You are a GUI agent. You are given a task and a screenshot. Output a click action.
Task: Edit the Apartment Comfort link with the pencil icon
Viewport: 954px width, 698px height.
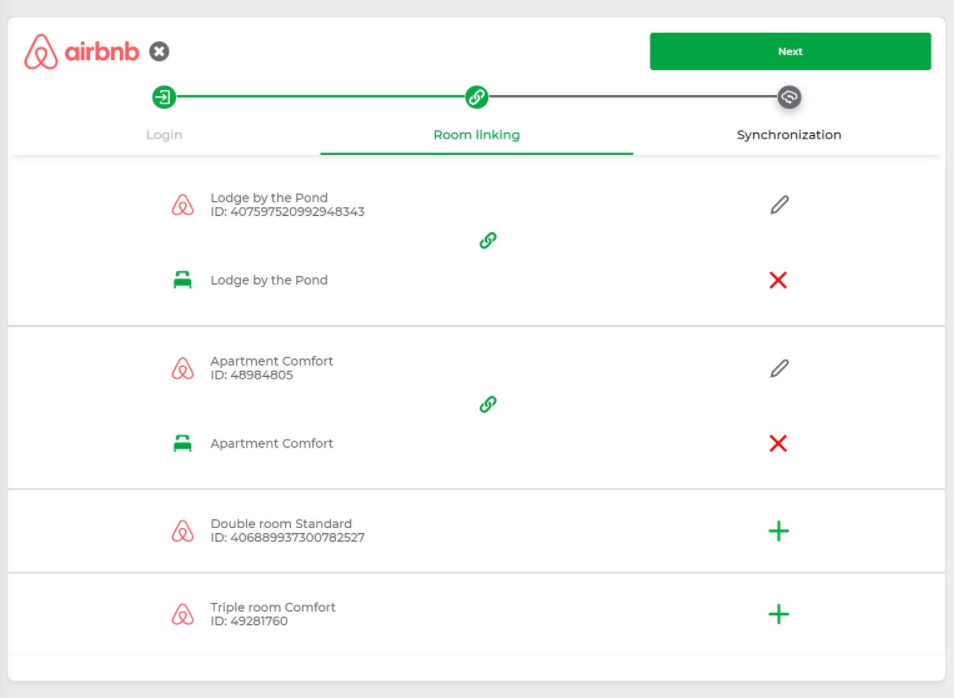point(779,368)
